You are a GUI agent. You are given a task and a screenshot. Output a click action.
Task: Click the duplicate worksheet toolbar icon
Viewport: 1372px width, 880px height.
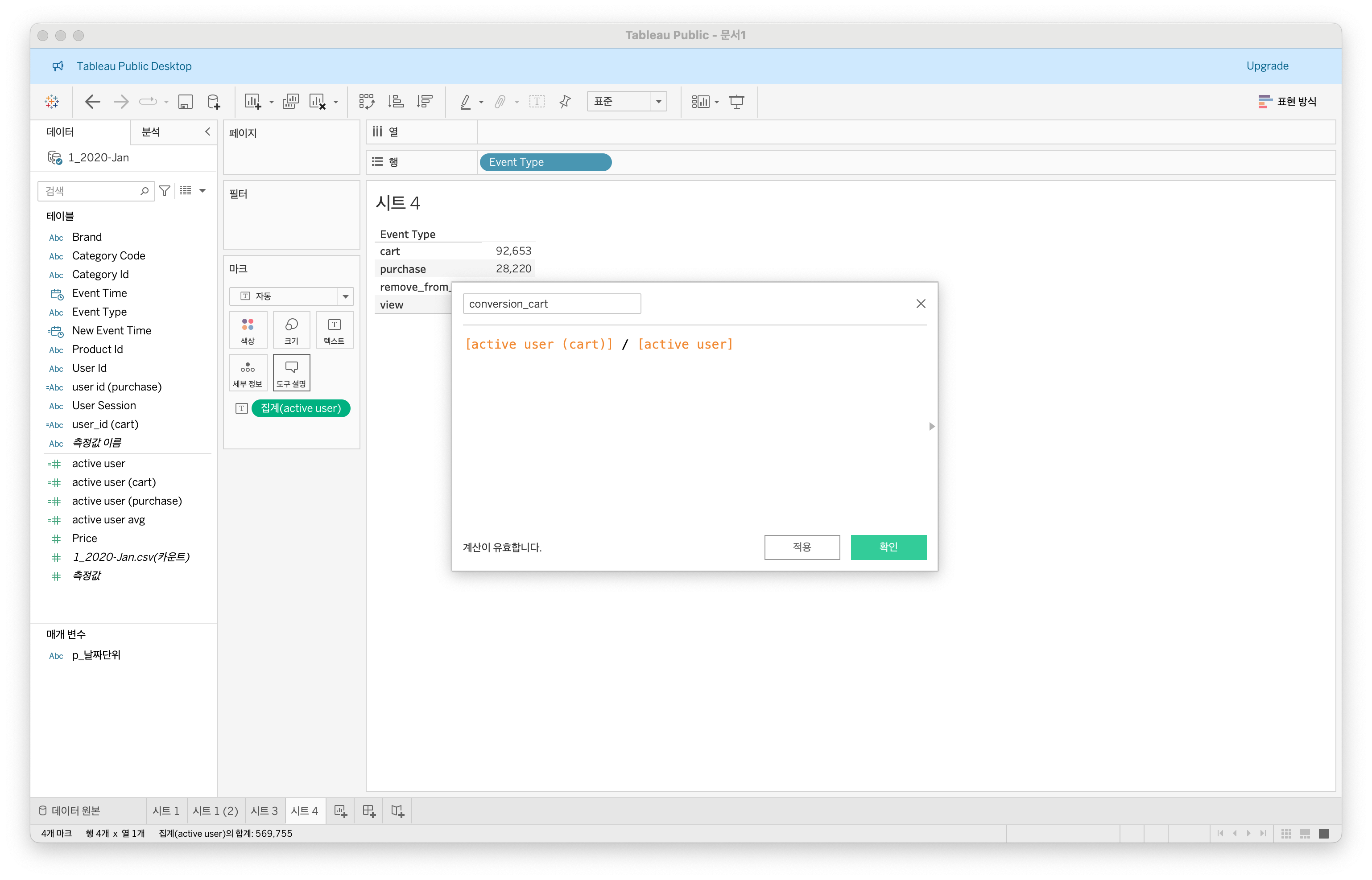(x=290, y=102)
